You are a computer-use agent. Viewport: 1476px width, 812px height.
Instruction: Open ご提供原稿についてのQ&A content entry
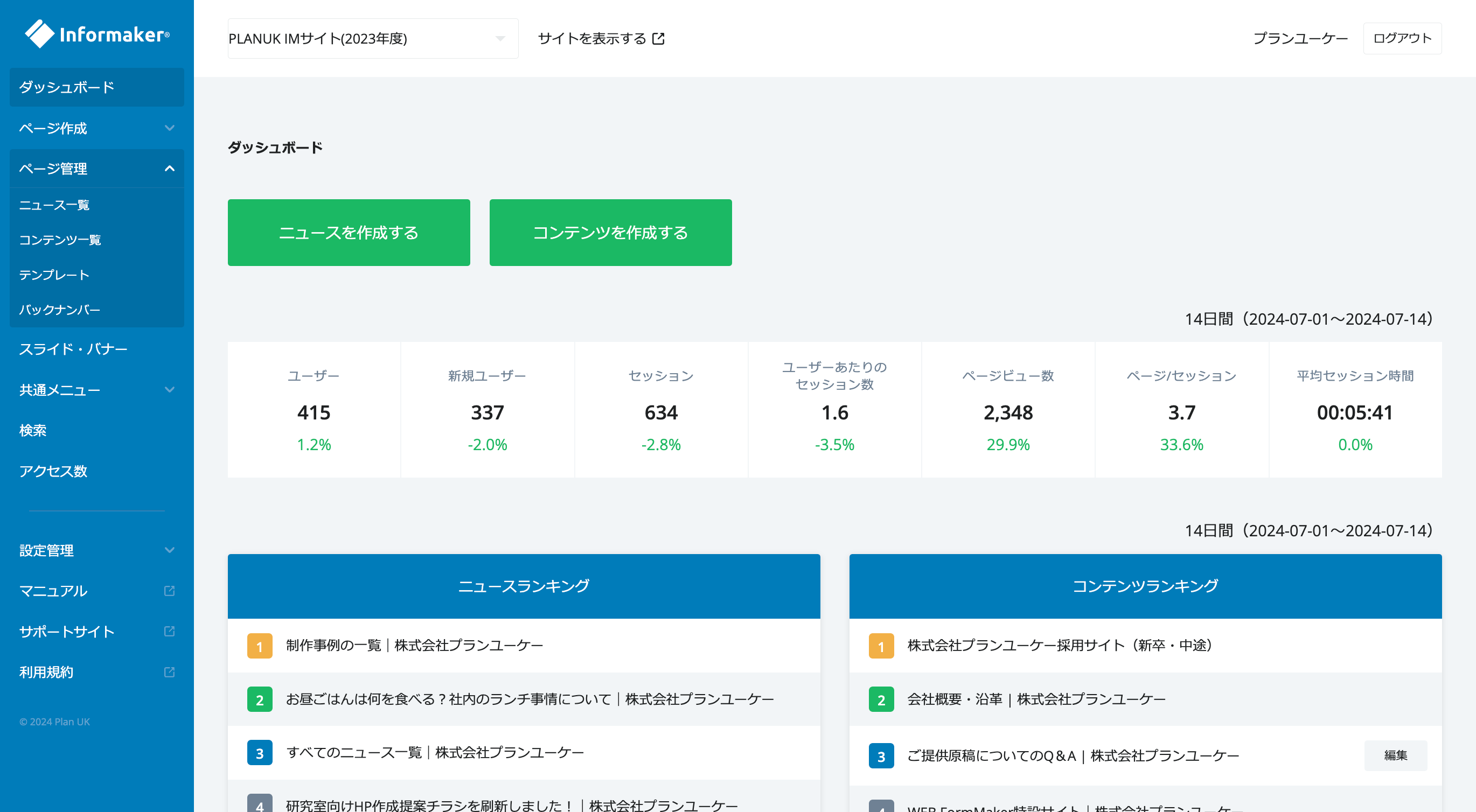(x=1073, y=755)
